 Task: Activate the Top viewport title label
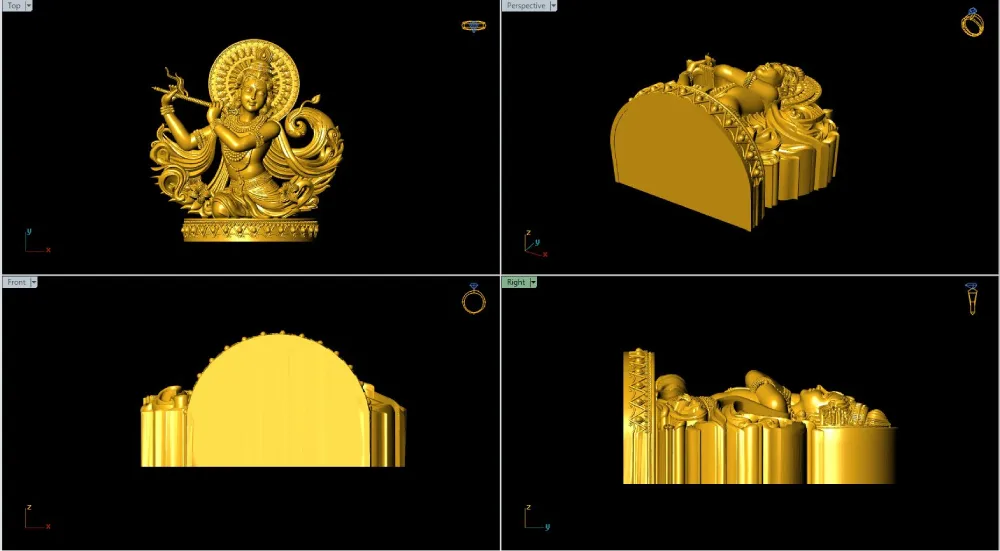click(13, 6)
